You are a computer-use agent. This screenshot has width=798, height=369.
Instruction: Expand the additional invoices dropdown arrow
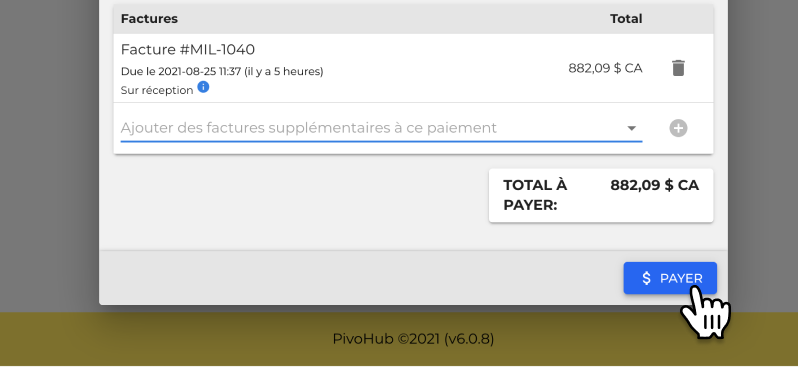[x=631, y=128]
